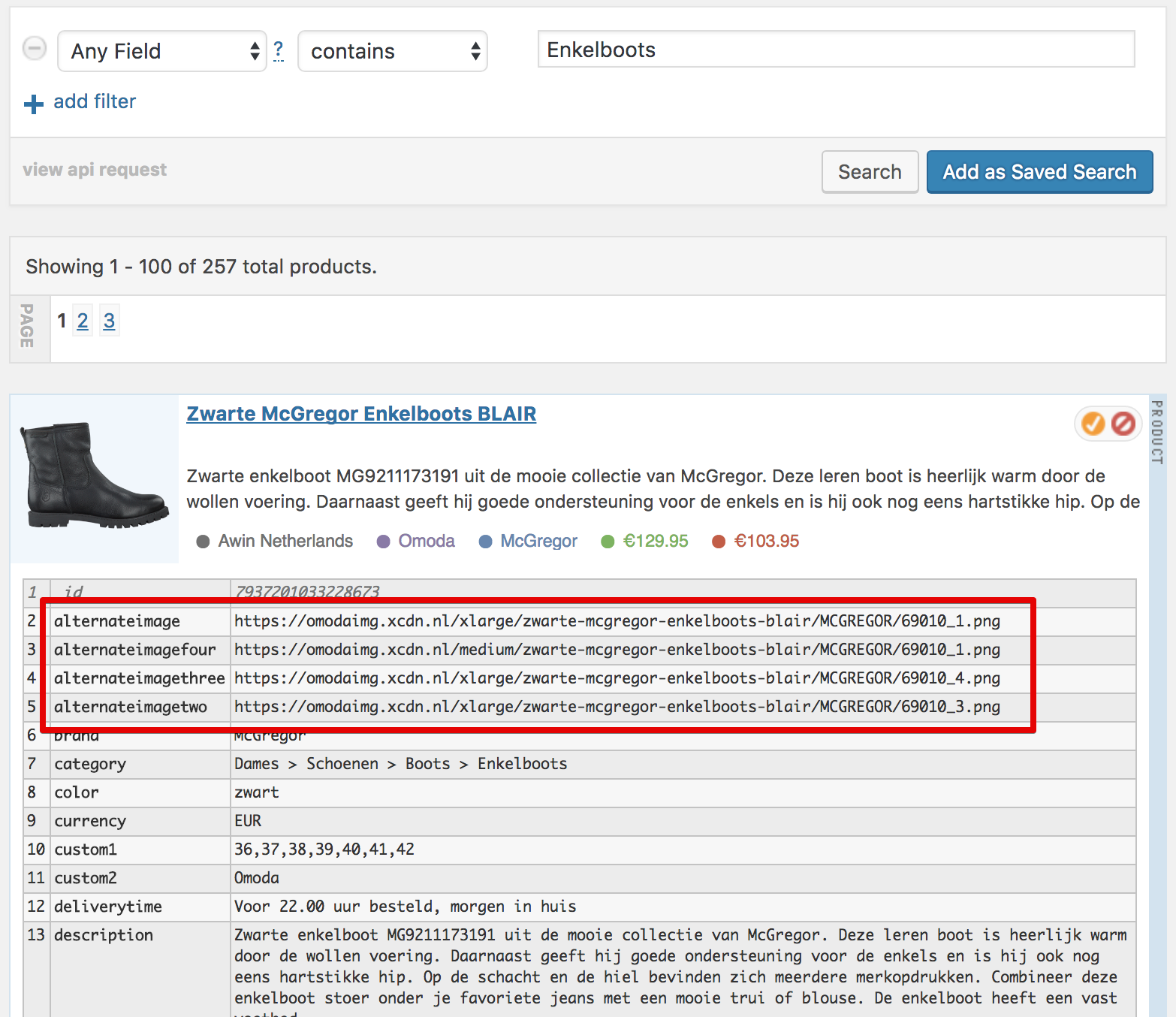1176x1017 pixels.
Task: Select the alternateimagethree URL value
Action: pyautogui.click(x=617, y=678)
